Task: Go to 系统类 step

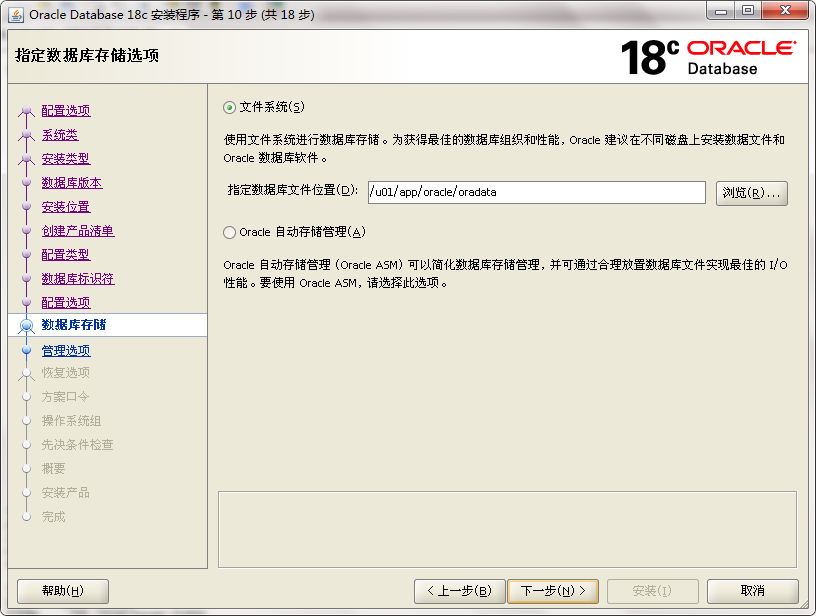Action: click(x=60, y=135)
